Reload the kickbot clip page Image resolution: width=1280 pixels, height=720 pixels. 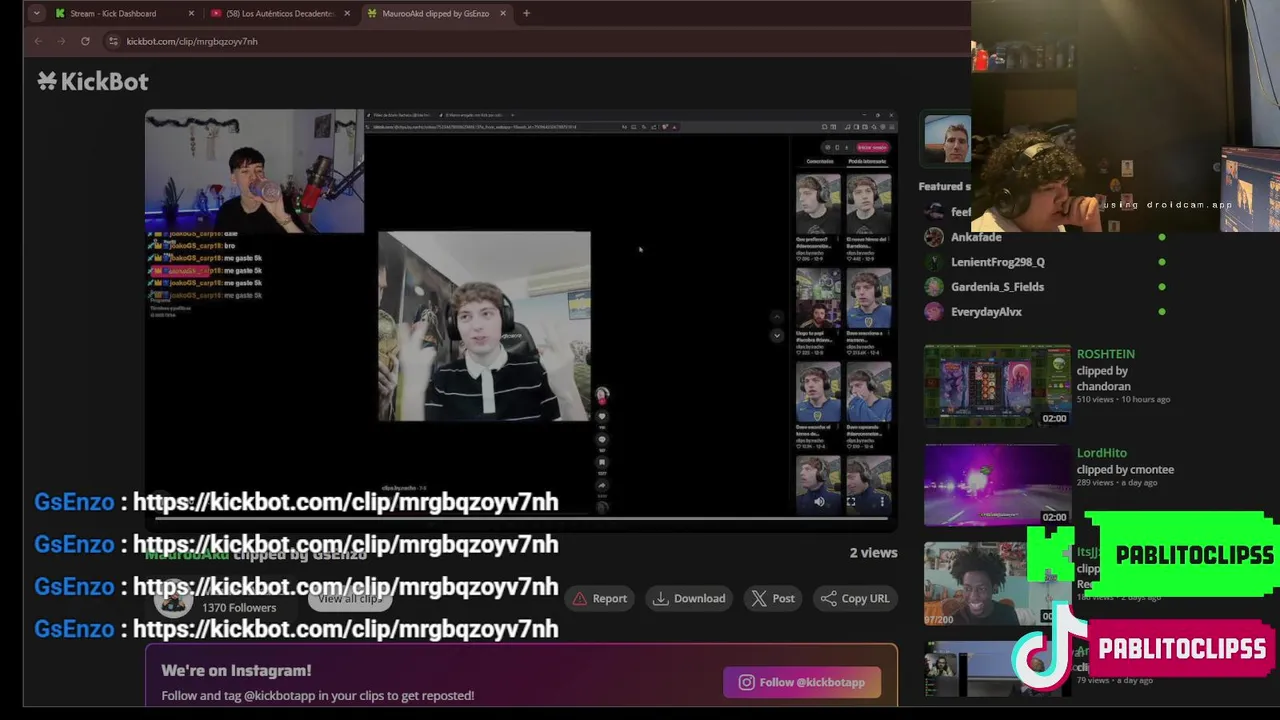tap(85, 41)
